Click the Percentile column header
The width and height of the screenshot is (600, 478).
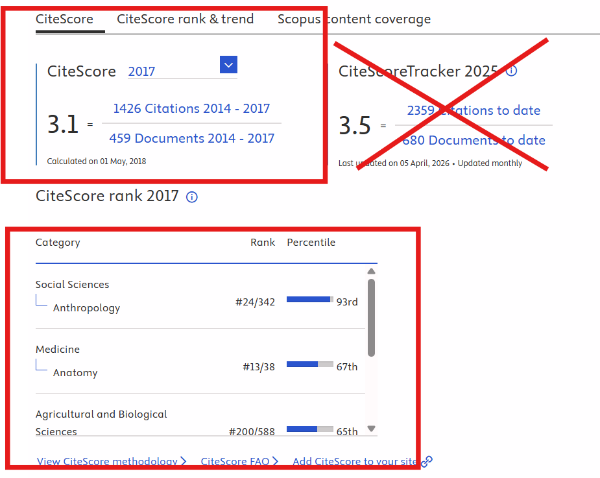tap(311, 242)
